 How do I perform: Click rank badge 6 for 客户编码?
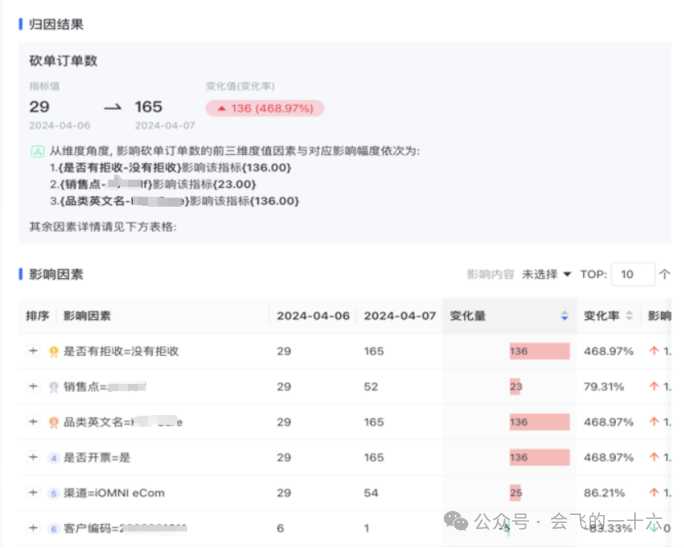(54, 528)
